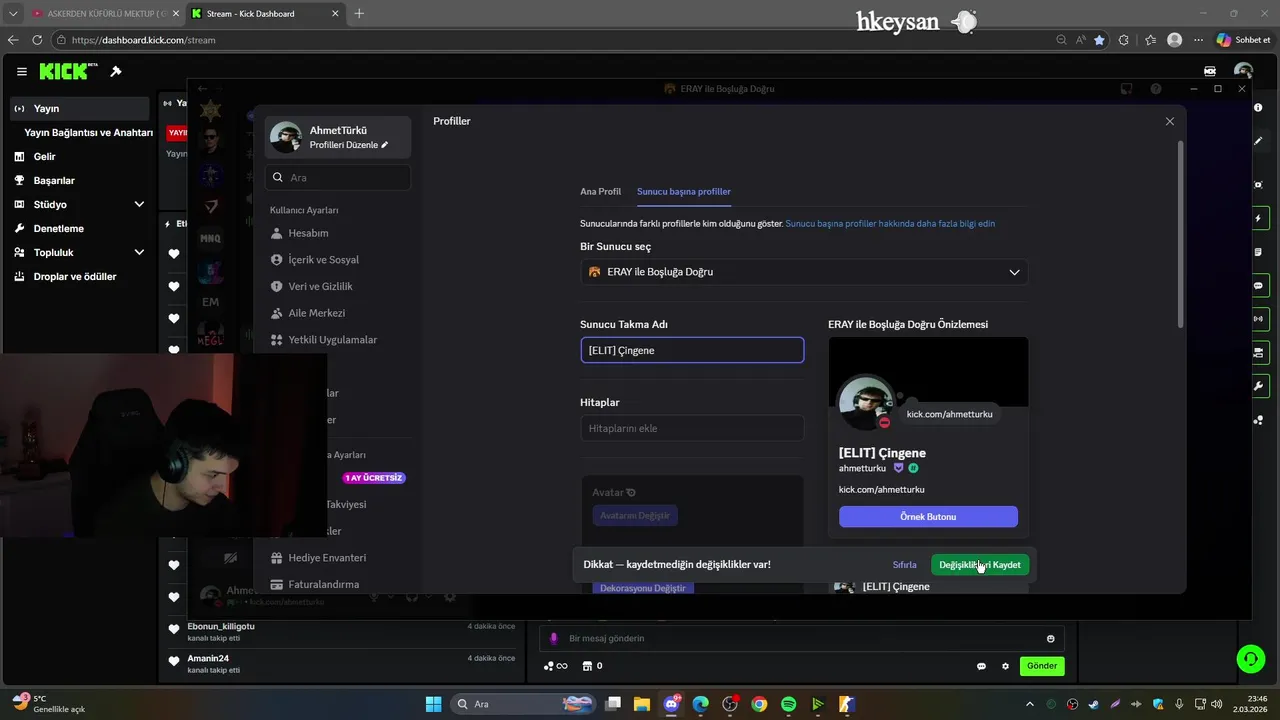
Task: Expand Stüdyo section chevron
Action: point(139,204)
